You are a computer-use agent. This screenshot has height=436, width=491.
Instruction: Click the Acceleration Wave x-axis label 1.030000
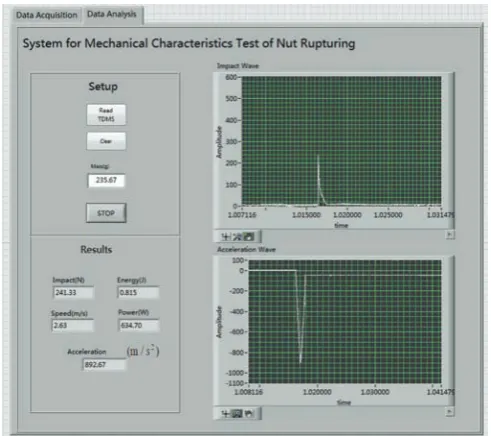click(x=375, y=392)
